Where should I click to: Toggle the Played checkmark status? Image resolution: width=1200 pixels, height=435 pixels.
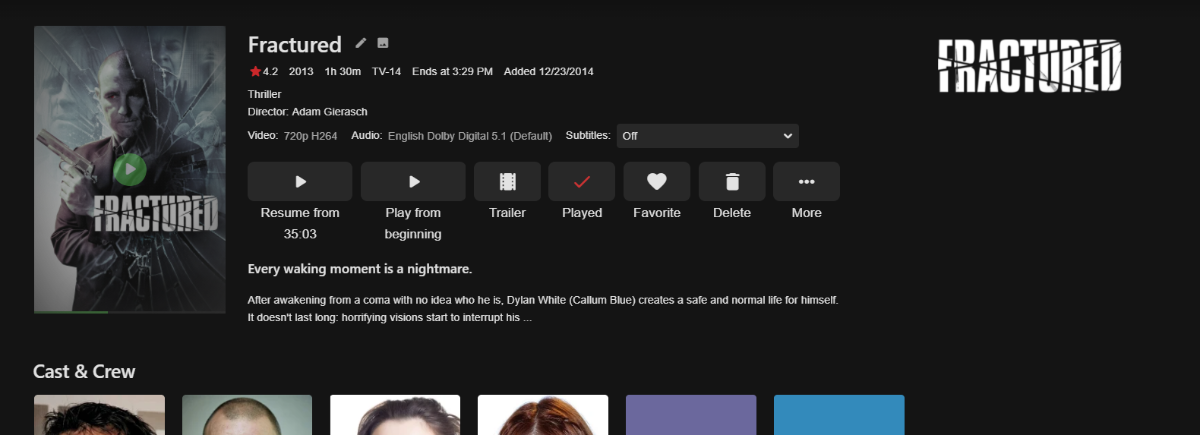pyautogui.click(x=582, y=182)
